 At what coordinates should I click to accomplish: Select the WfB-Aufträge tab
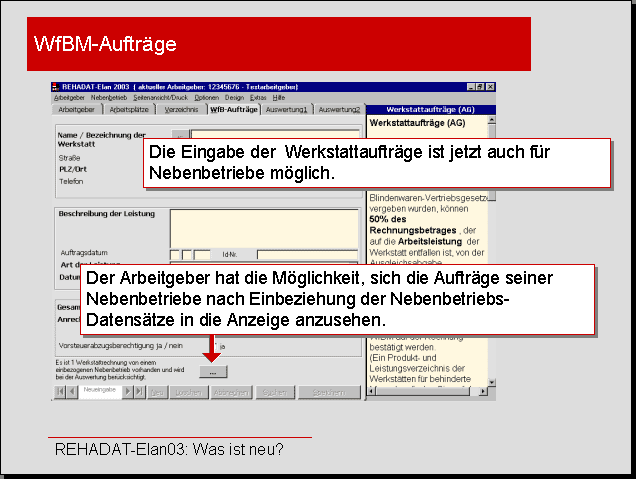(x=233, y=109)
